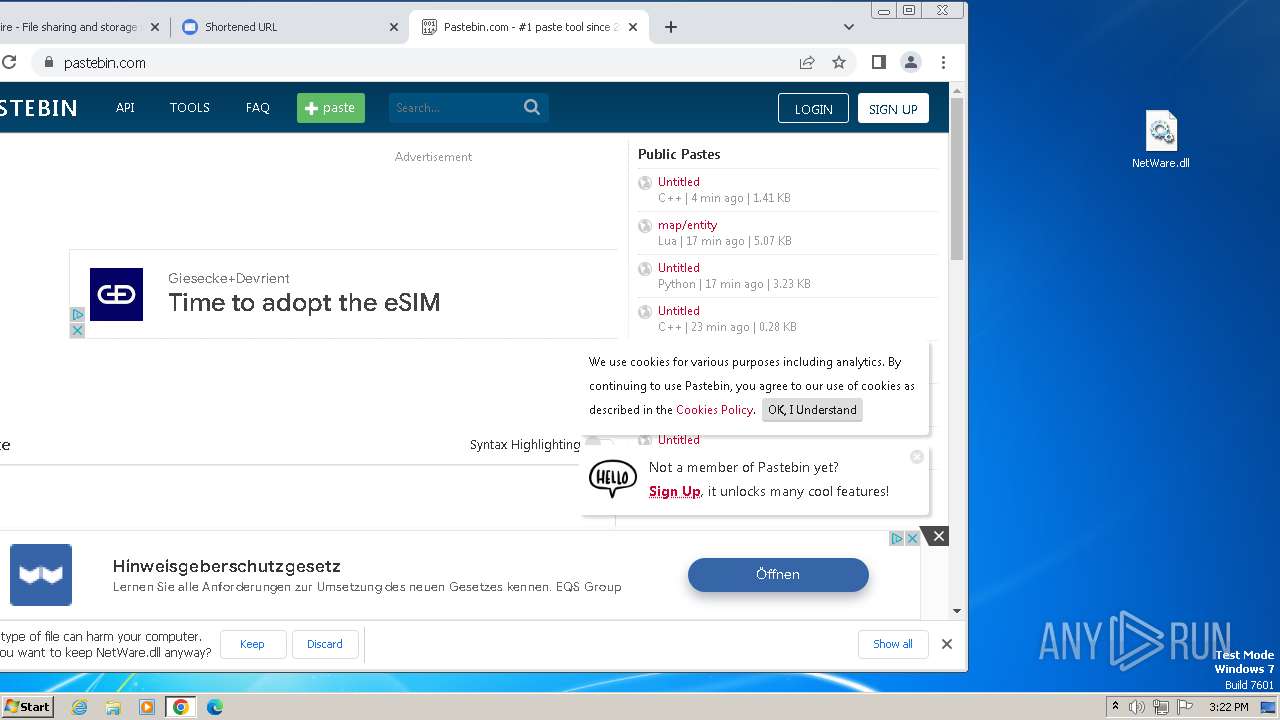The height and width of the screenshot is (720, 1280).
Task: Close the Shortened URL tab
Action: 394,27
